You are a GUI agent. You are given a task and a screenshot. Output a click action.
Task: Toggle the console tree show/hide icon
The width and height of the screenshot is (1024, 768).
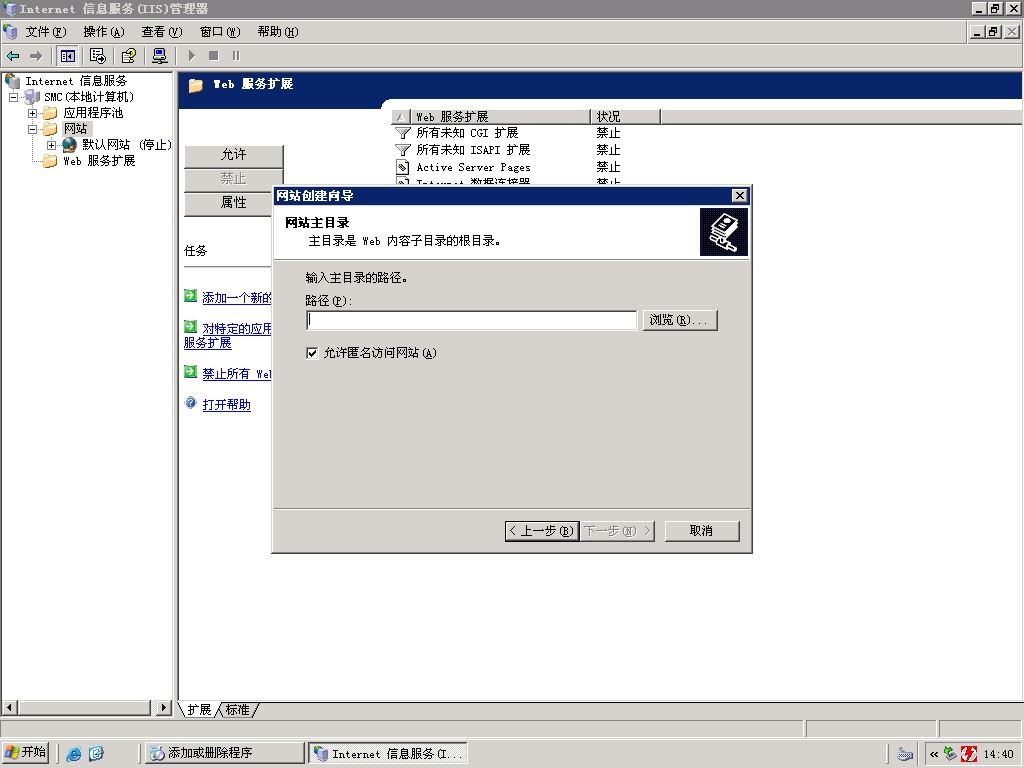click(x=67, y=56)
